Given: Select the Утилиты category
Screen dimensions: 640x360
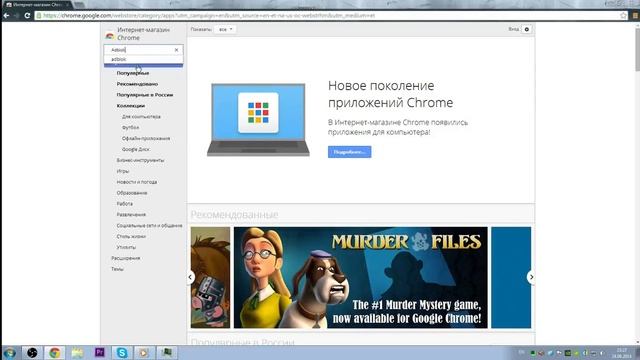Looking at the screenshot, I should coord(126,247).
